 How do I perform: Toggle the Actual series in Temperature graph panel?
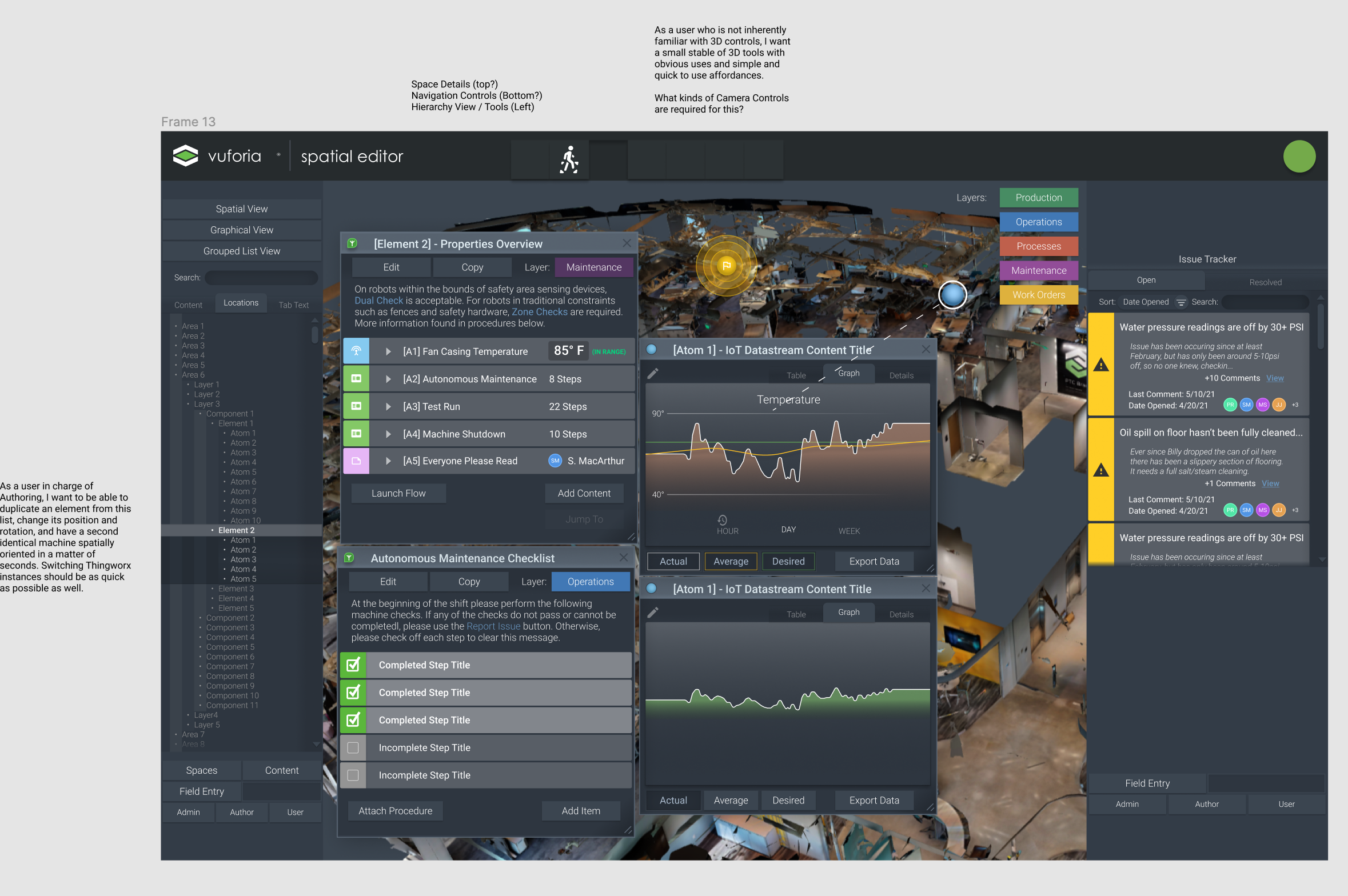[673, 561]
